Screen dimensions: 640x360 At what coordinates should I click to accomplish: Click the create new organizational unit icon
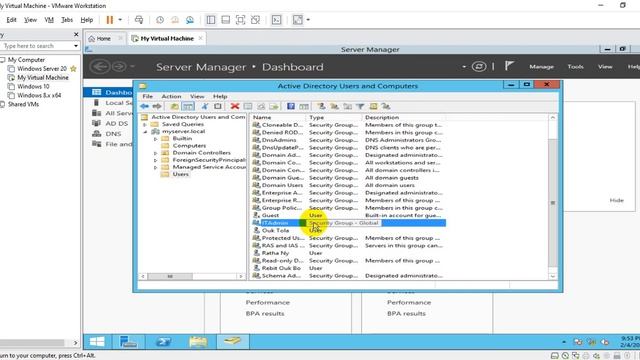click(347, 106)
